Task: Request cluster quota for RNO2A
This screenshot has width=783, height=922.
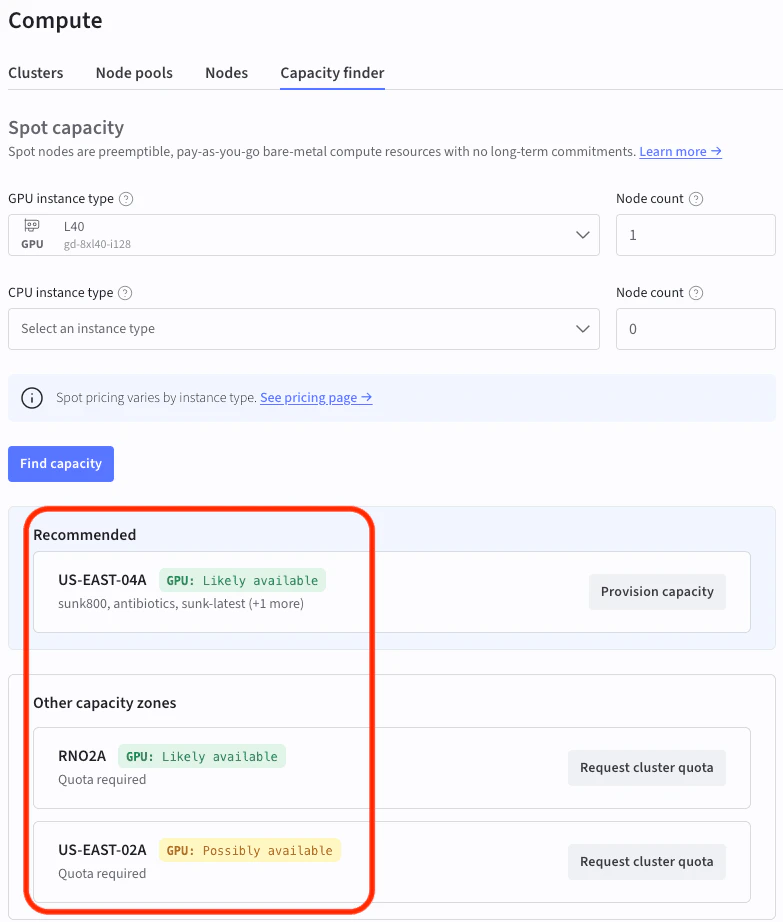Action: pos(647,767)
